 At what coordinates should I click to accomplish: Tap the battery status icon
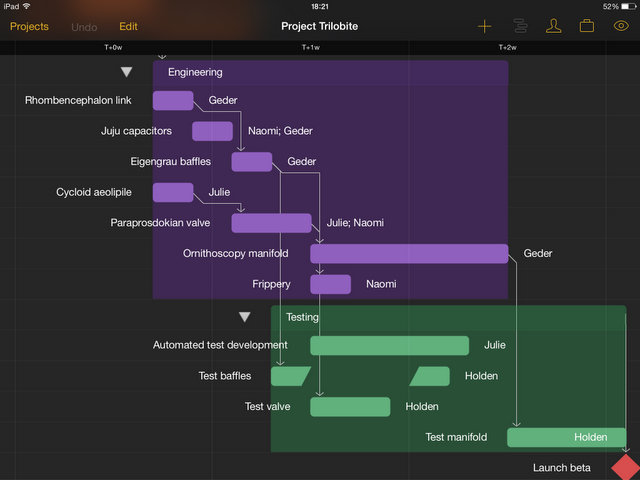(629, 6)
